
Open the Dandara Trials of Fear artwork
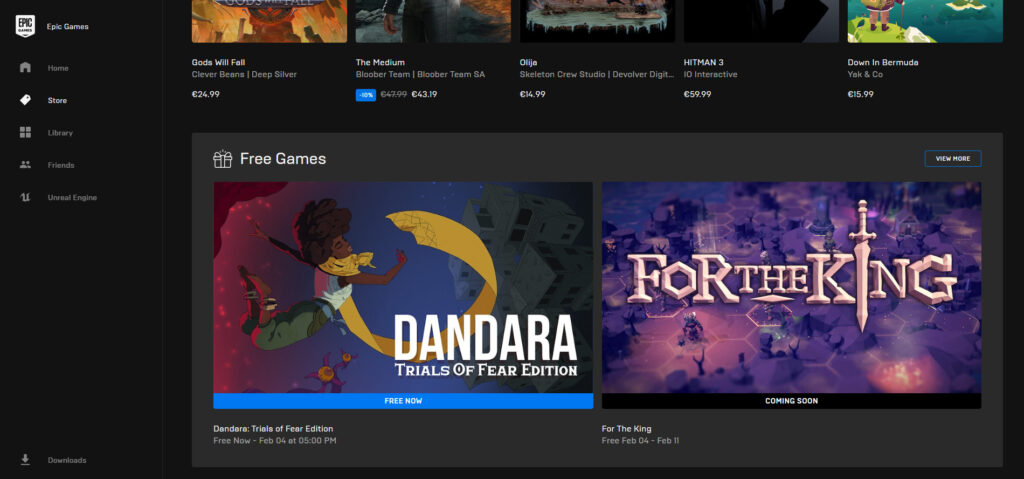tap(403, 288)
